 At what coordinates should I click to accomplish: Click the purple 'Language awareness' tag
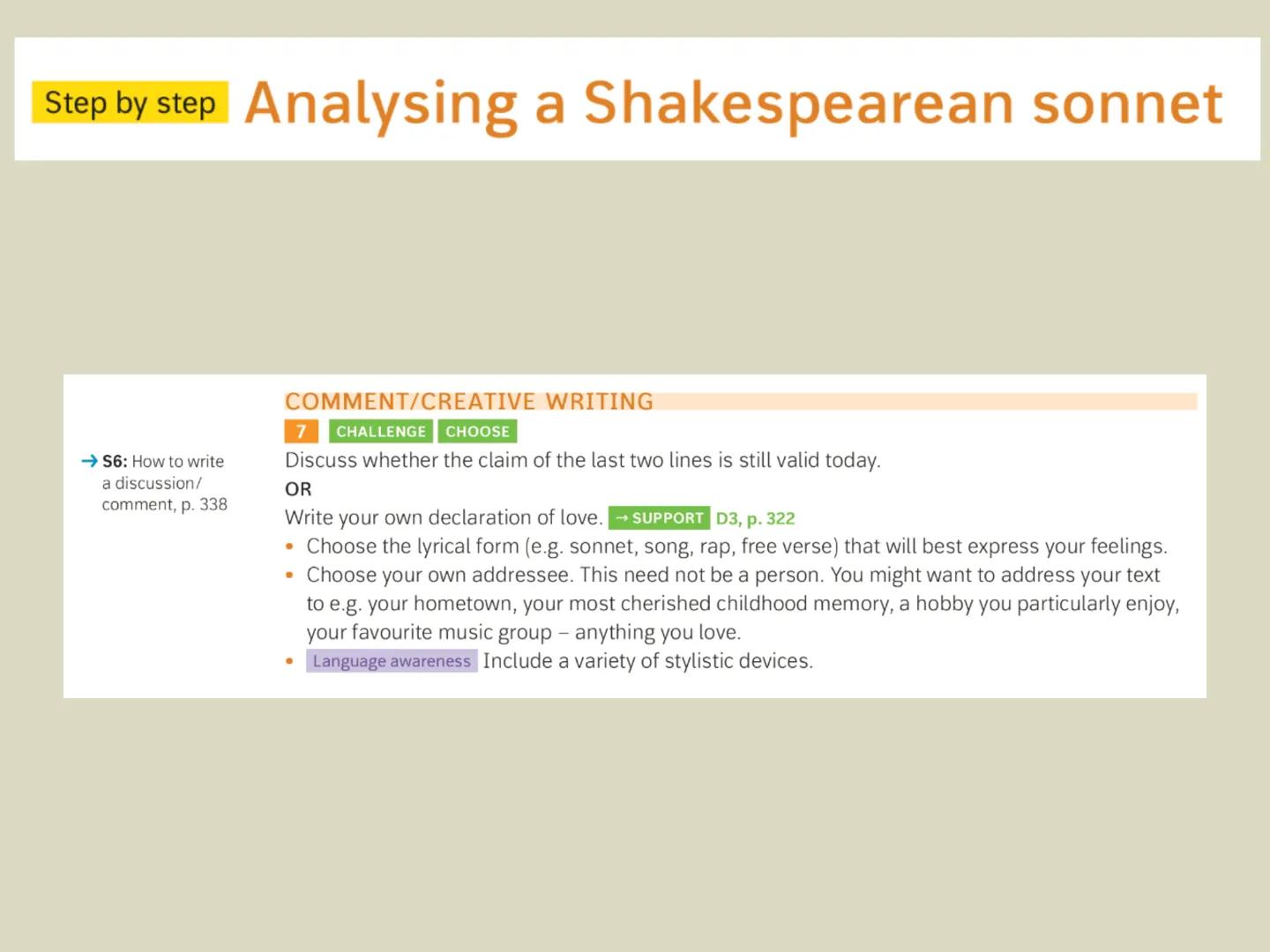tap(392, 661)
